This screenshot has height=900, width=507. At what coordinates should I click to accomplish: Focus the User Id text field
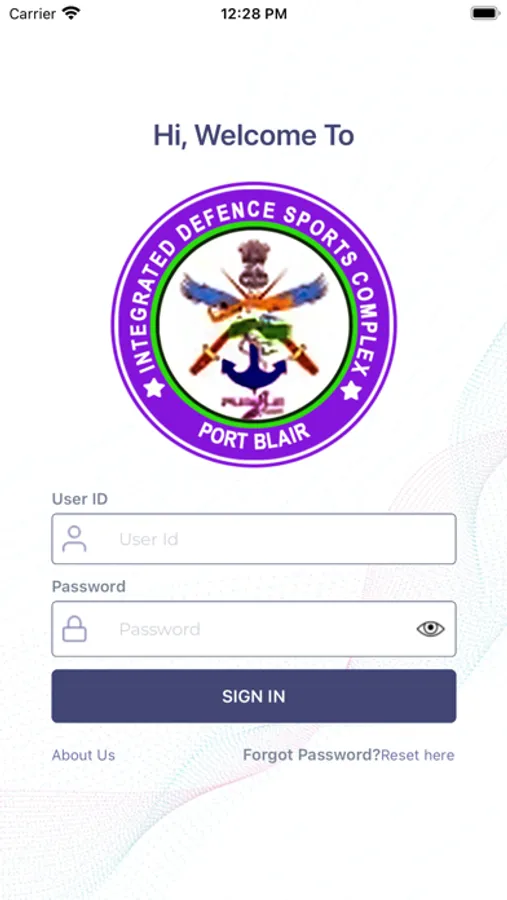254,538
